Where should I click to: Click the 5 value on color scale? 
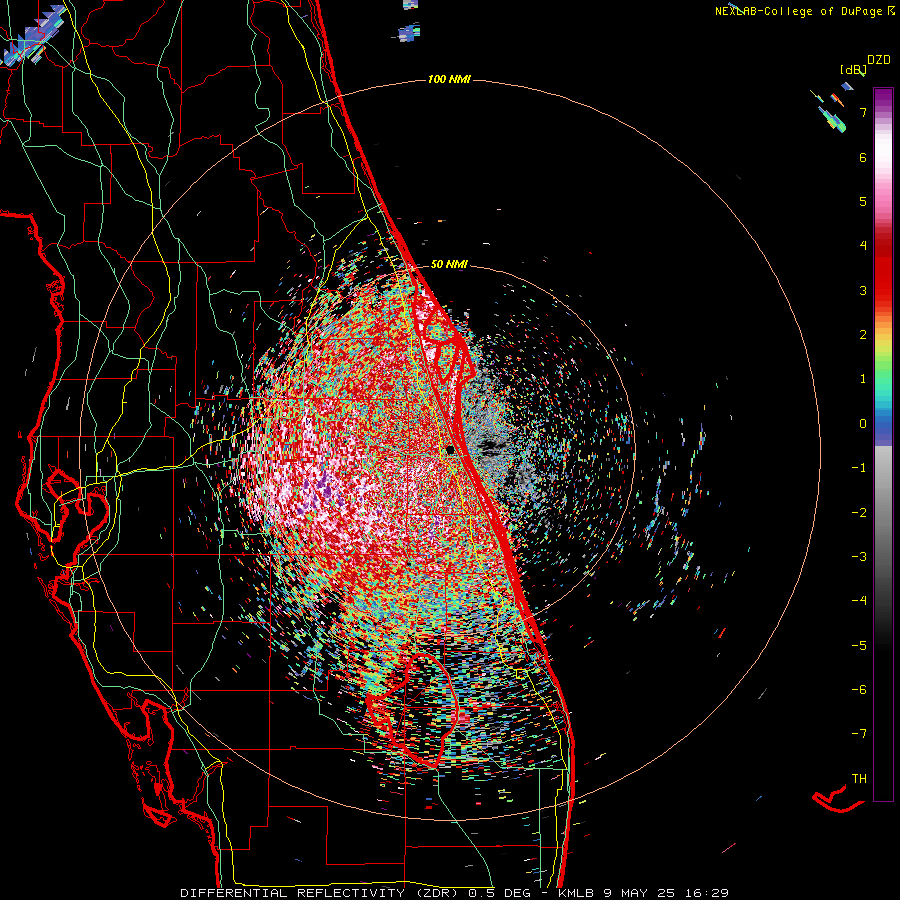point(863,201)
